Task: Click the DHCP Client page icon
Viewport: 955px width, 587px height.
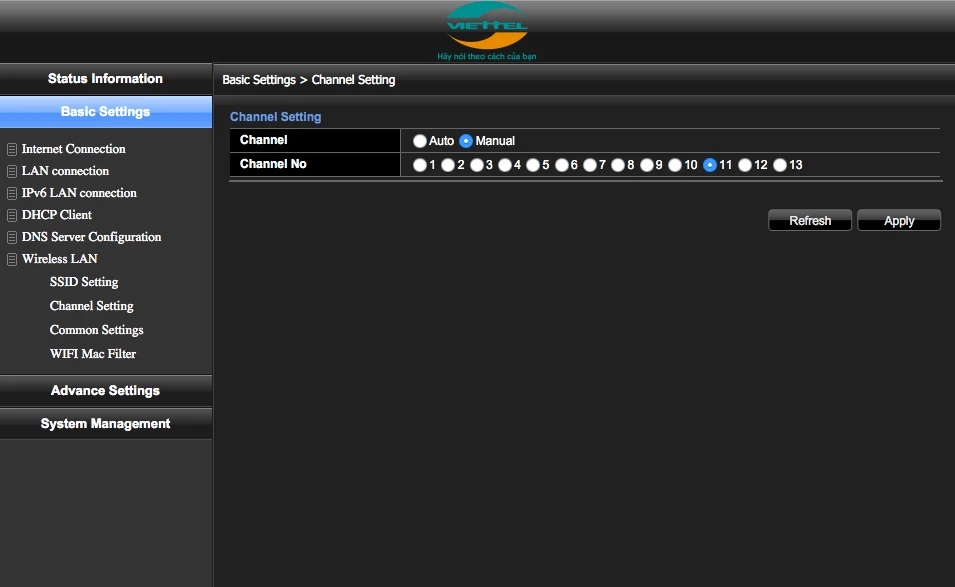Action: point(12,215)
